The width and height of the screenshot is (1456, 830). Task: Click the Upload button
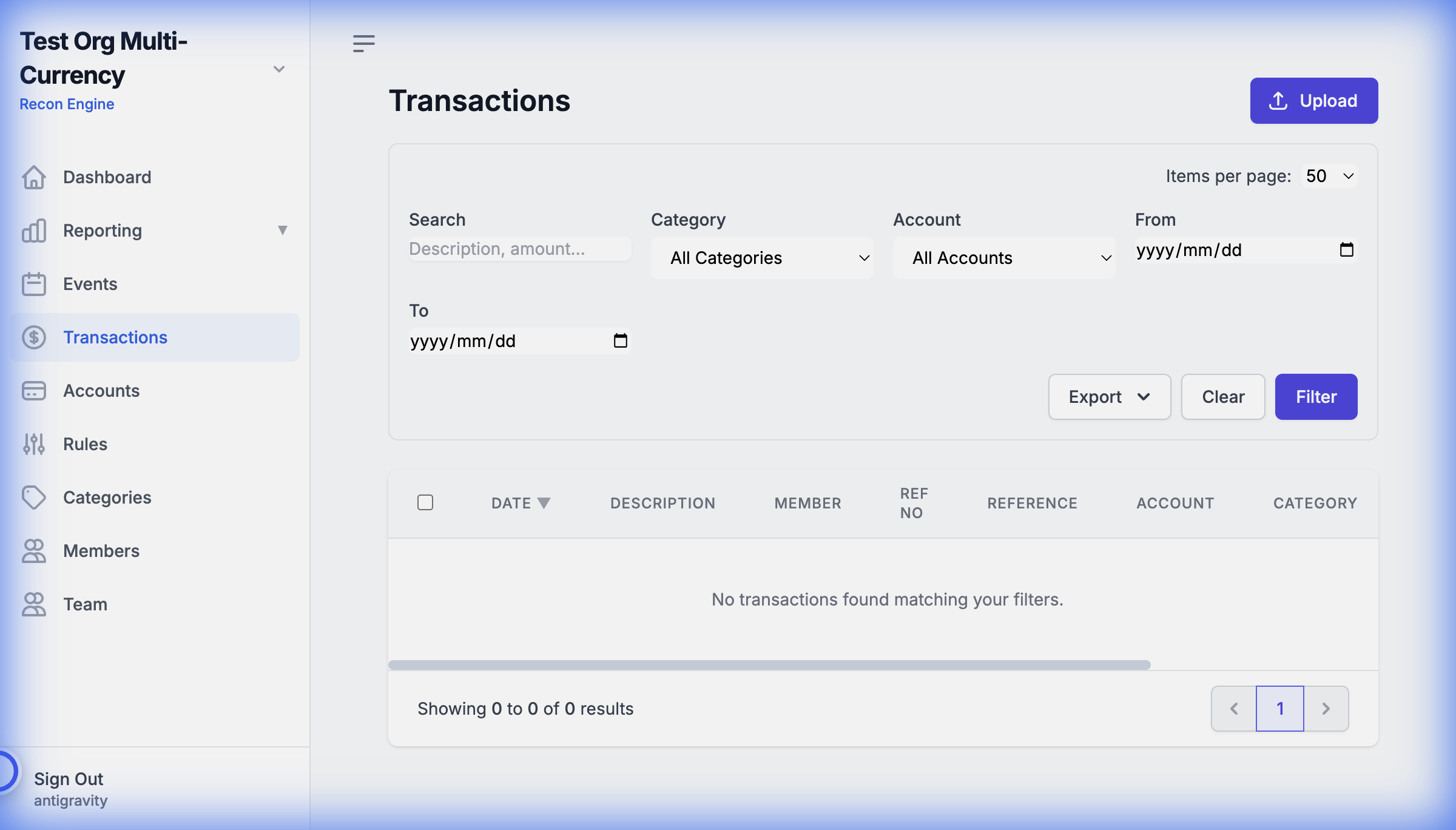click(x=1314, y=101)
